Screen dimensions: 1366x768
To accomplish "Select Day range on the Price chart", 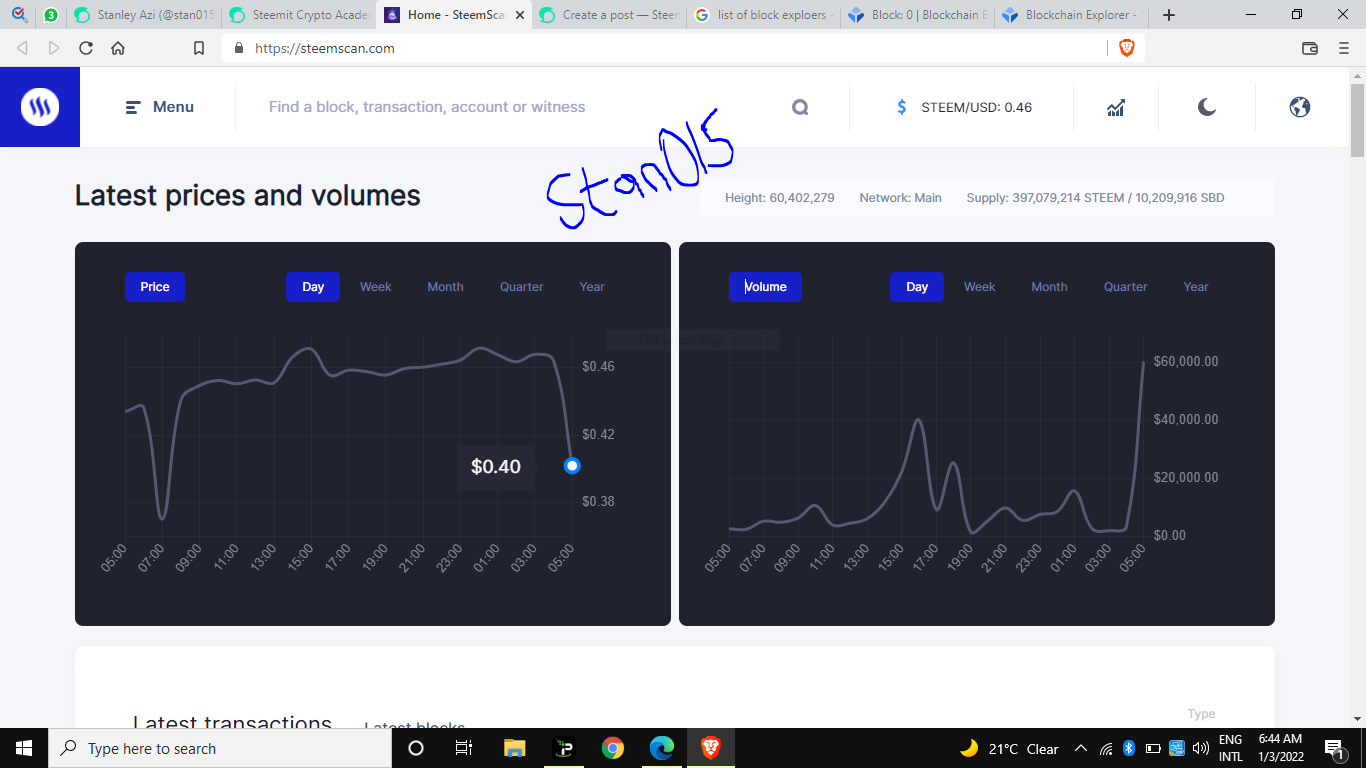I will pos(313,287).
